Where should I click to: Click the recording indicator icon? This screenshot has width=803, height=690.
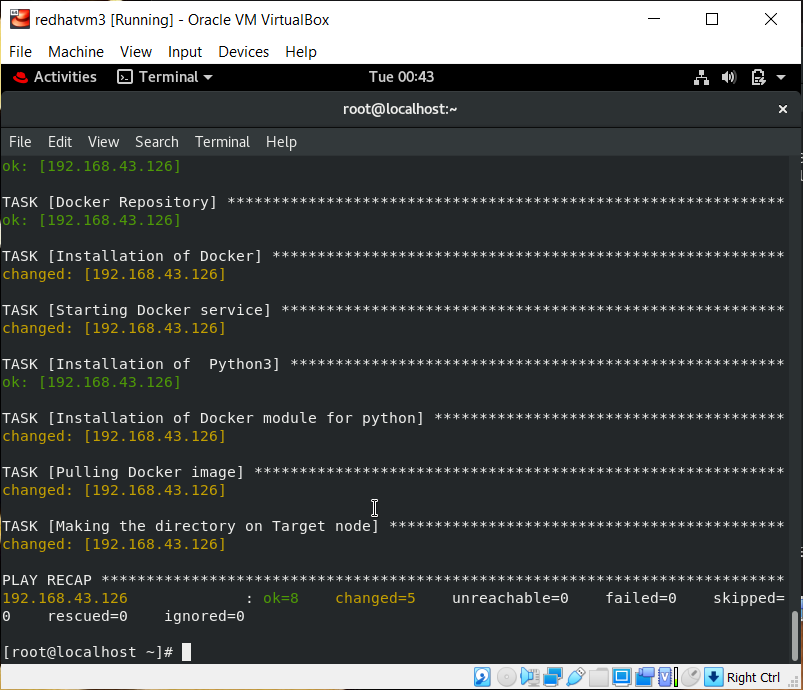coord(645,677)
